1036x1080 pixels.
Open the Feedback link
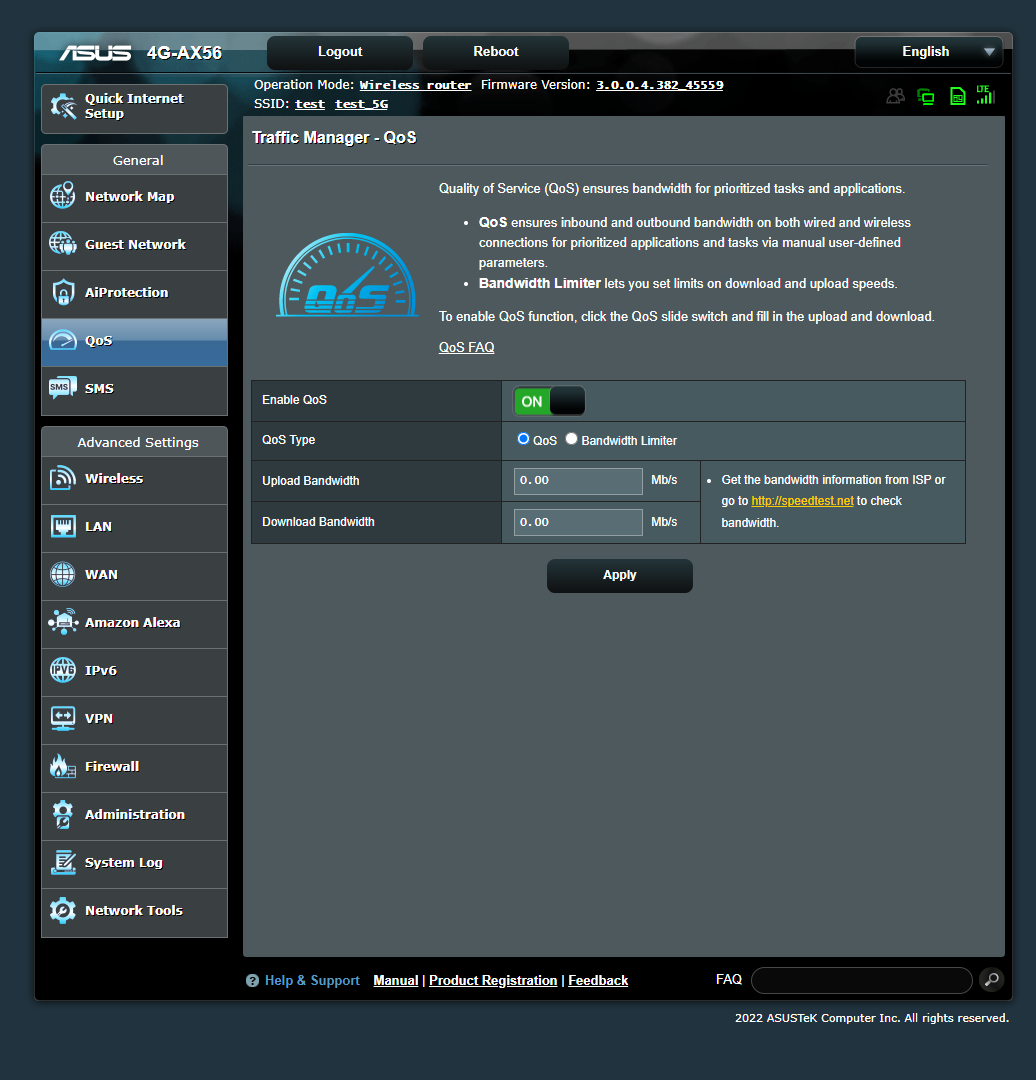click(598, 980)
